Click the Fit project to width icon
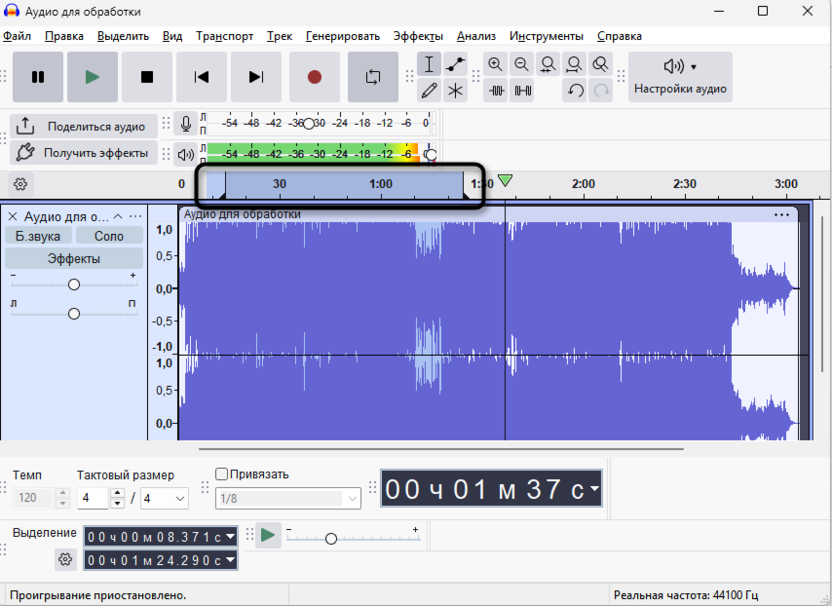This screenshot has height=606, width=832. 573,63
